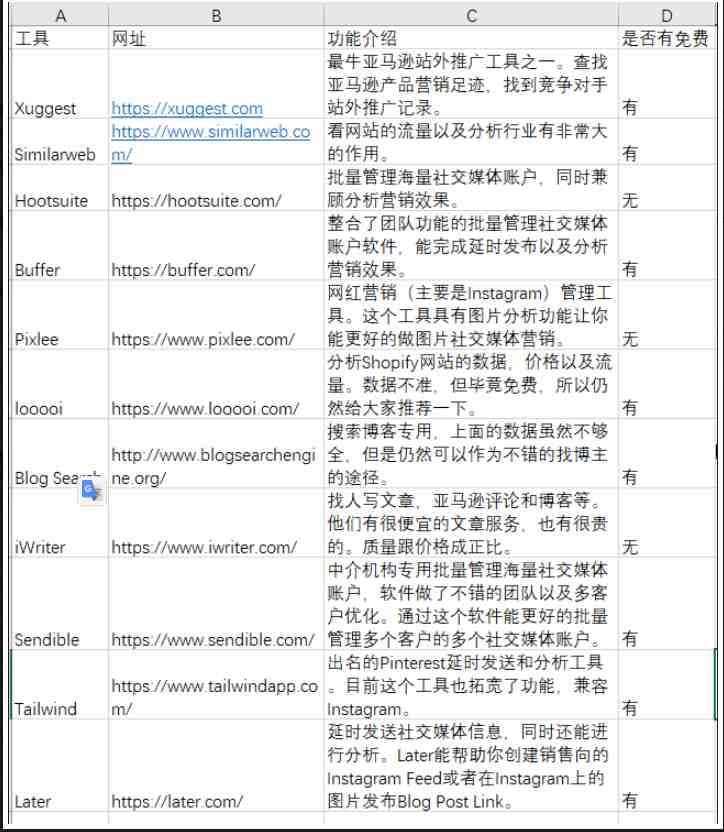The image size is (724, 832).
Task: Select the cell 'Tailwind'
Action: tap(59, 685)
